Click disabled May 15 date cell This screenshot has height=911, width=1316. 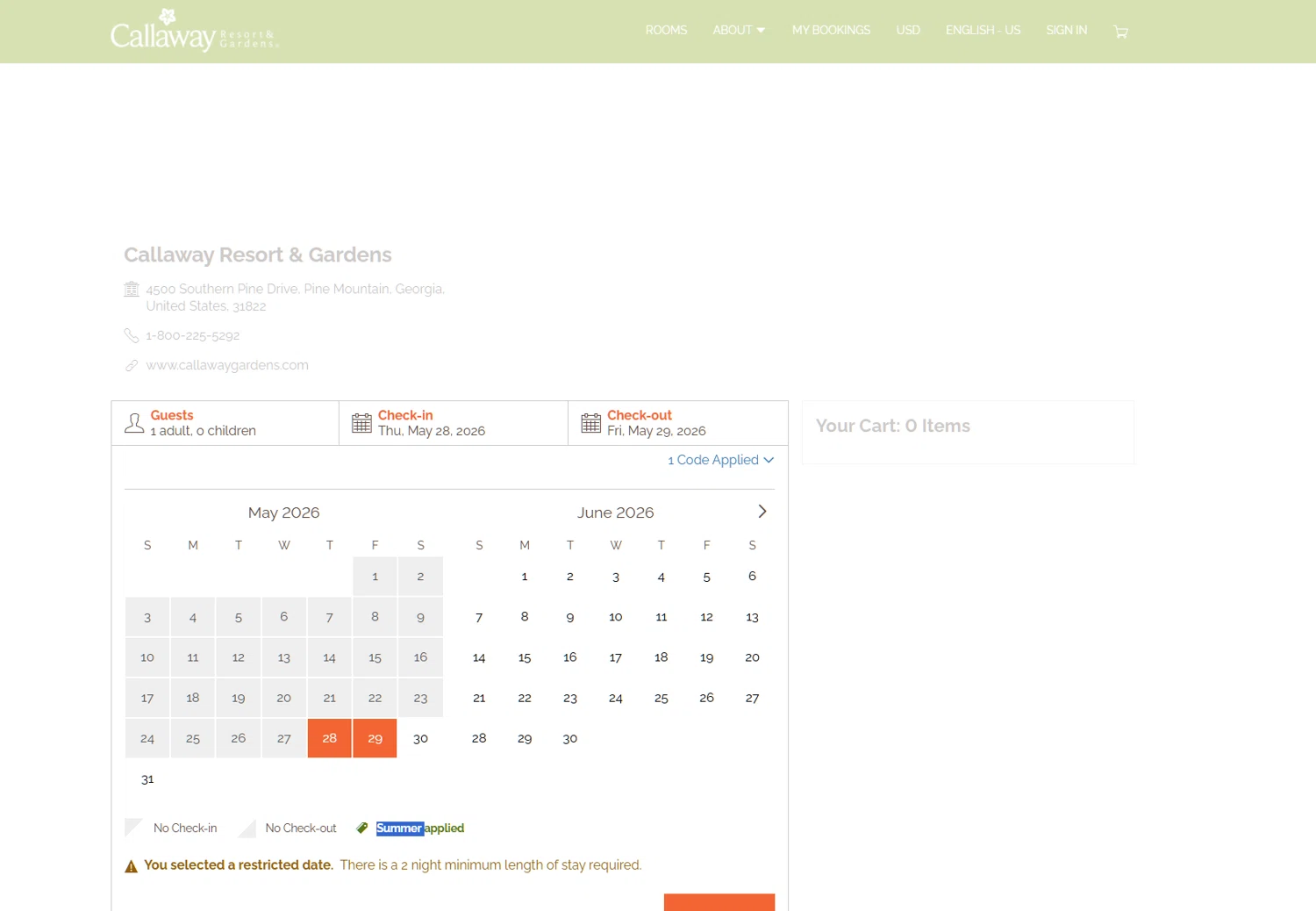(375, 657)
